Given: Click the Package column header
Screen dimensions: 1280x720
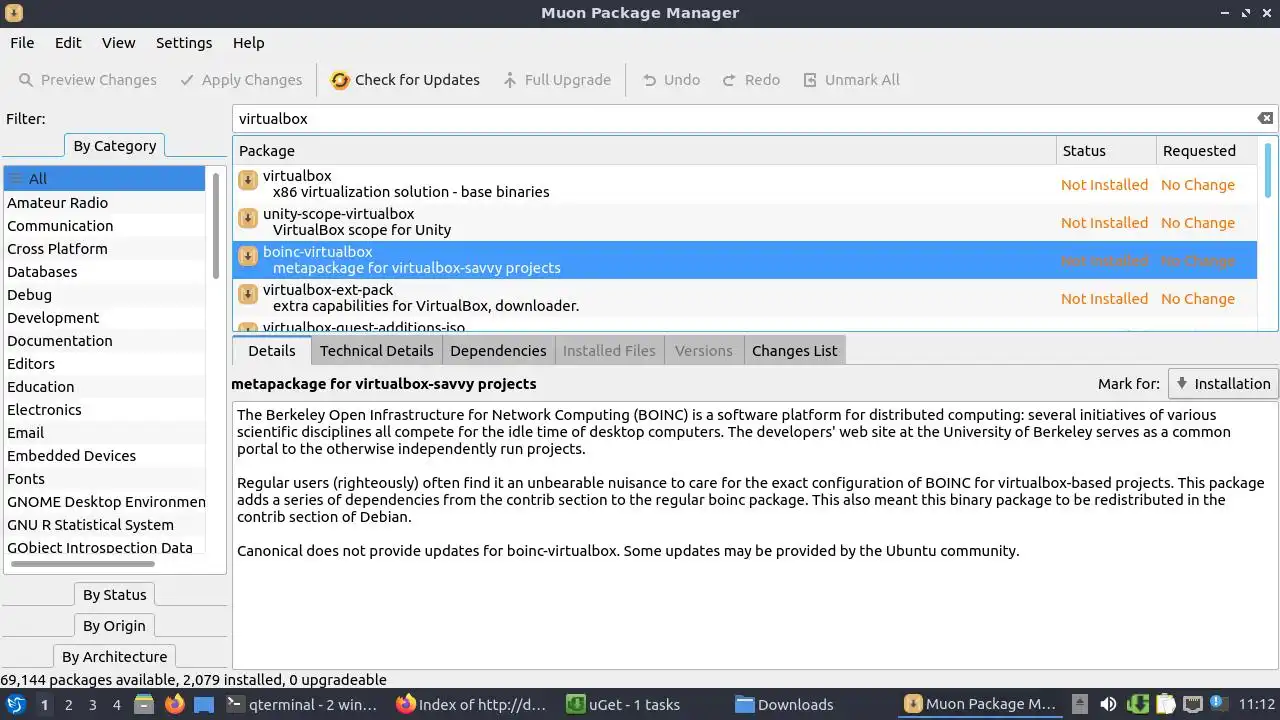Looking at the screenshot, I should coord(644,151).
